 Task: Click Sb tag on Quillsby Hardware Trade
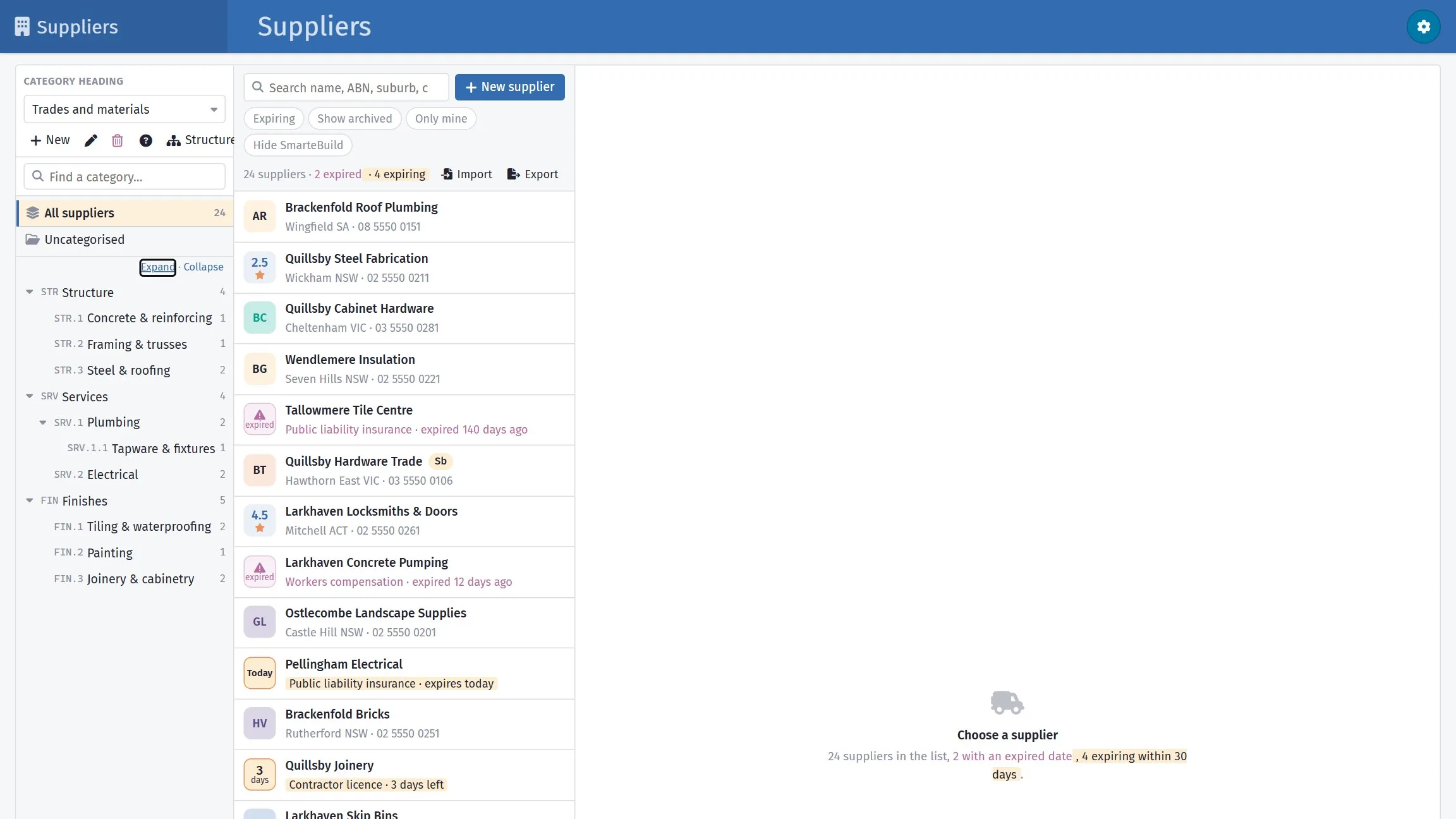click(x=440, y=461)
